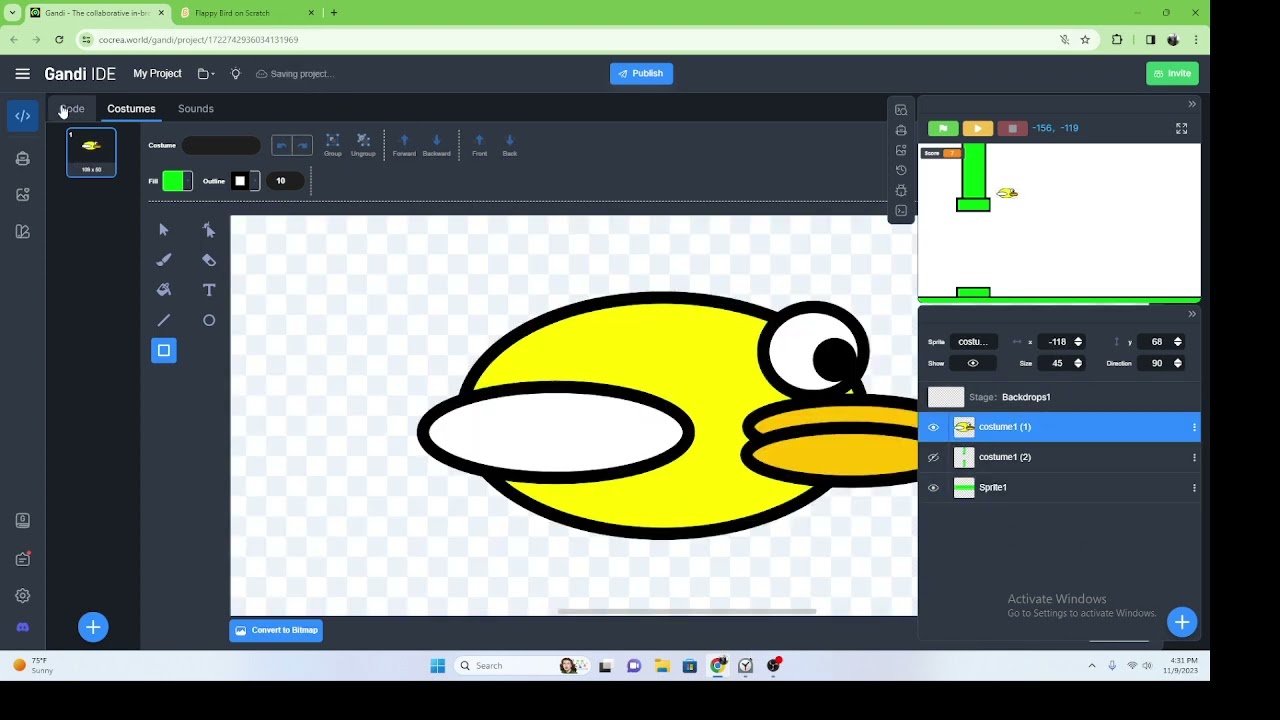Image resolution: width=1280 pixels, height=720 pixels.
Task: Open the printer-like extension icon in left sidebar
Action: (x=23, y=158)
